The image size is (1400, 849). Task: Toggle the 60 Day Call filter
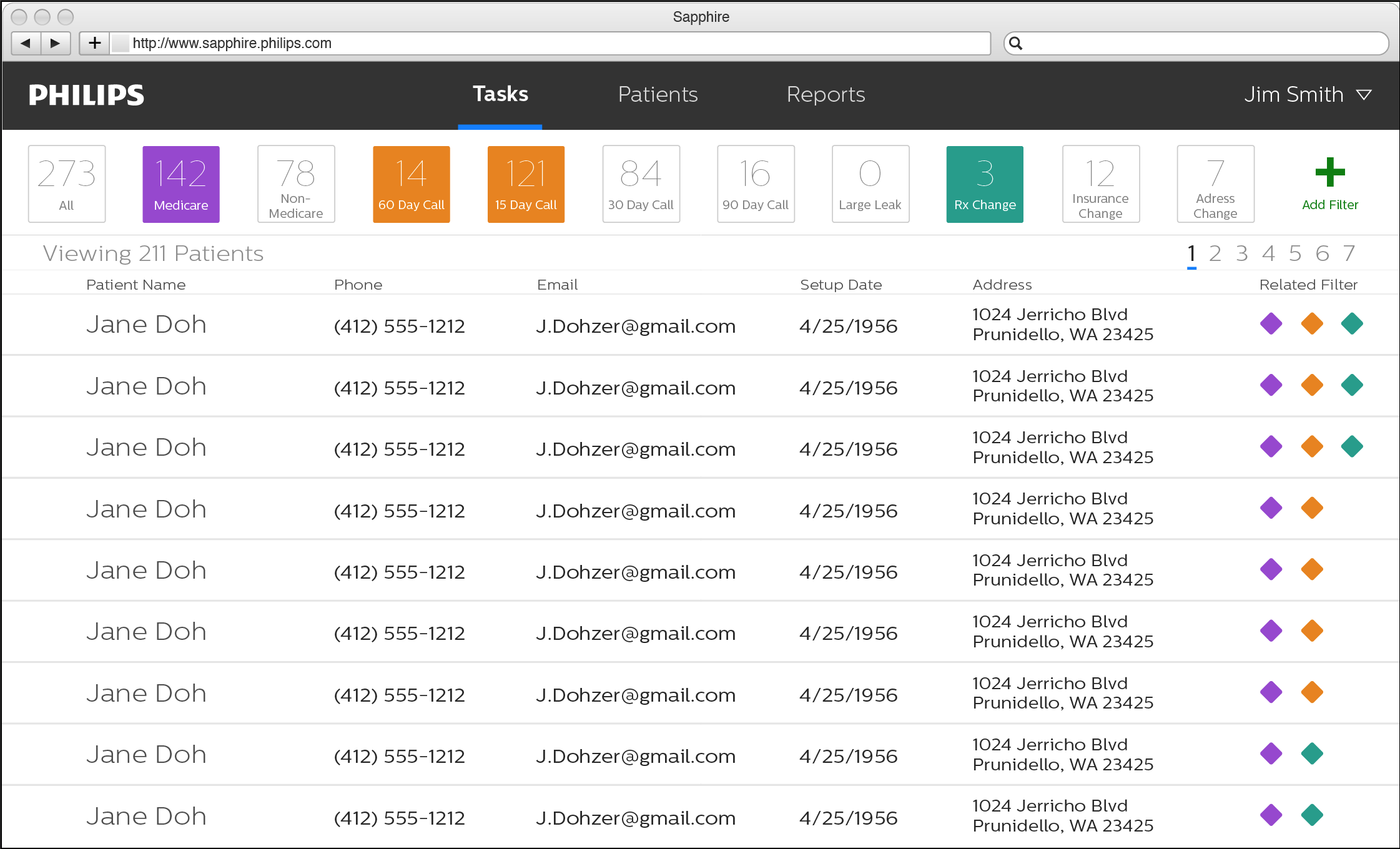[x=411, y=184]
